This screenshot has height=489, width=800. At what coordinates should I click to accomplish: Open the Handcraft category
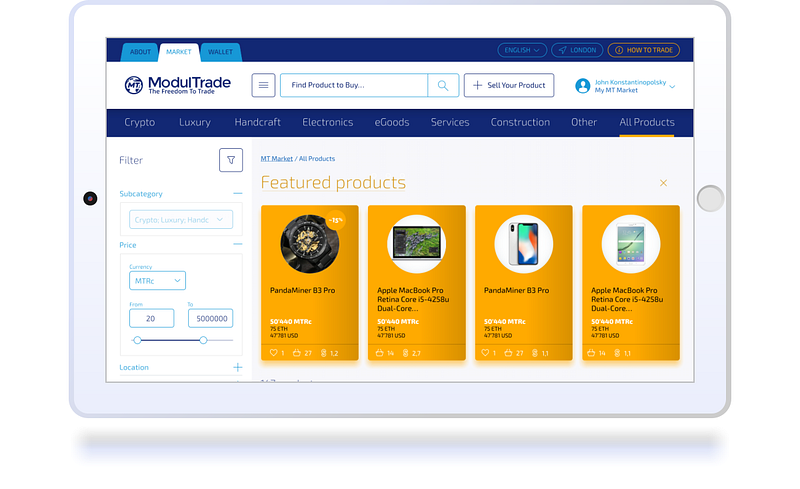click(x=257, y=122)
